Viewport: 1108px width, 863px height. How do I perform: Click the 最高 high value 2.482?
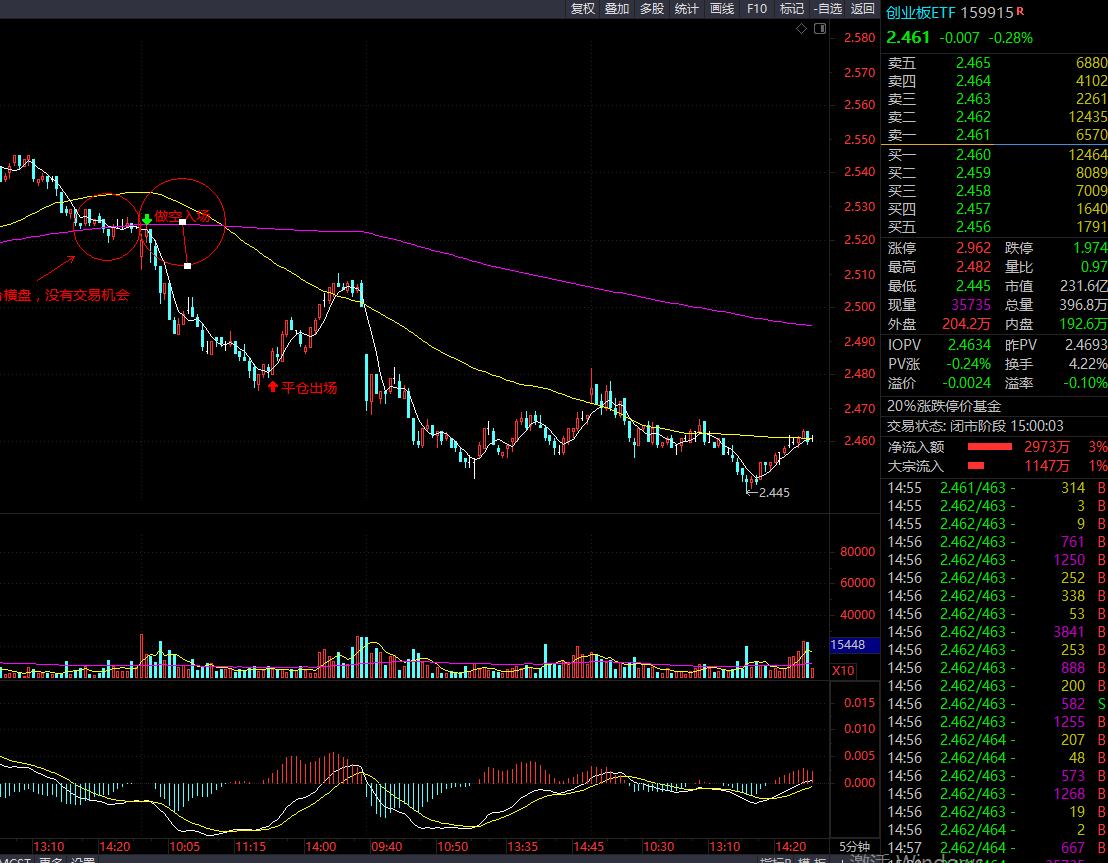[x=973, y=267]
